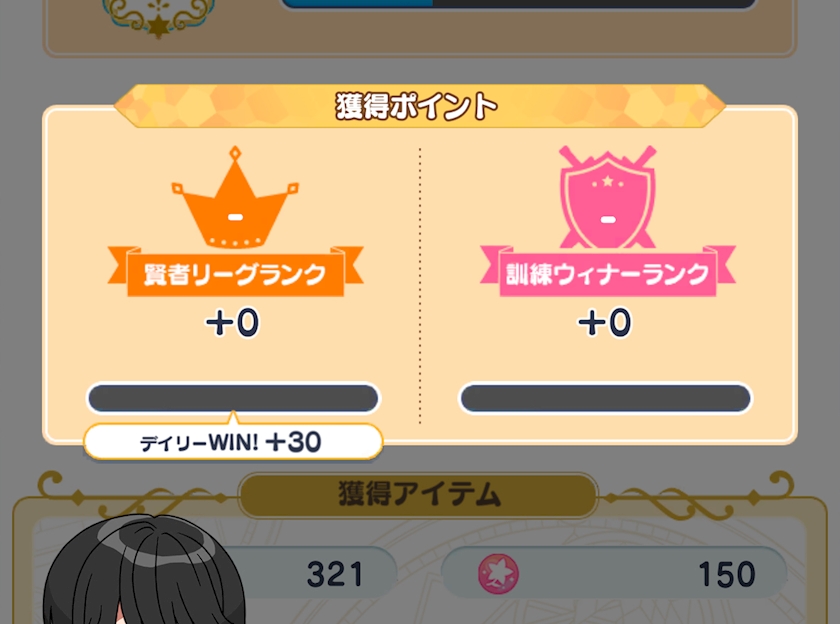Click the dash symbol on the shield
This screenshot has width=840, height=624.
[608, 219]
